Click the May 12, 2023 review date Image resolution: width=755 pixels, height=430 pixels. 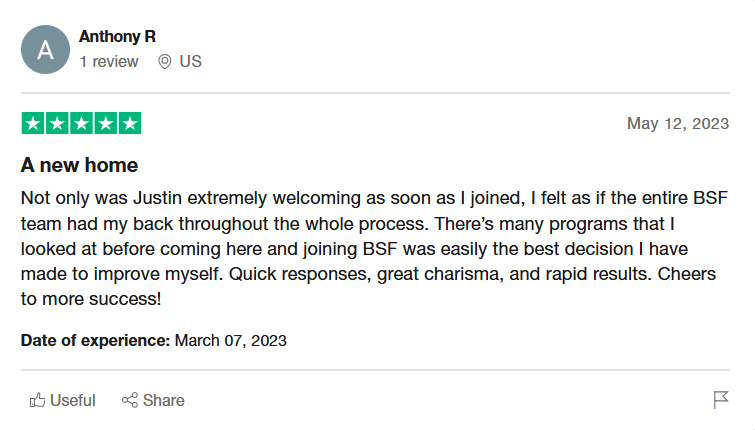[678, 124]
